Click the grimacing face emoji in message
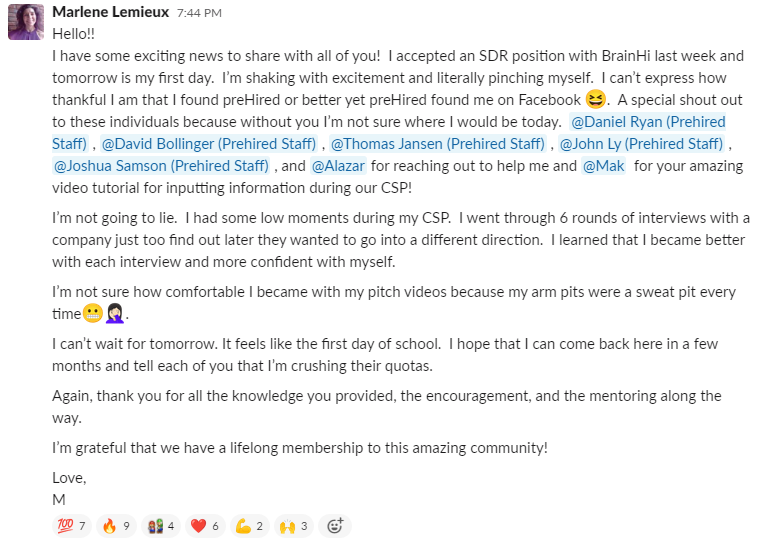The image size is (759, 542). pos(92,314)
